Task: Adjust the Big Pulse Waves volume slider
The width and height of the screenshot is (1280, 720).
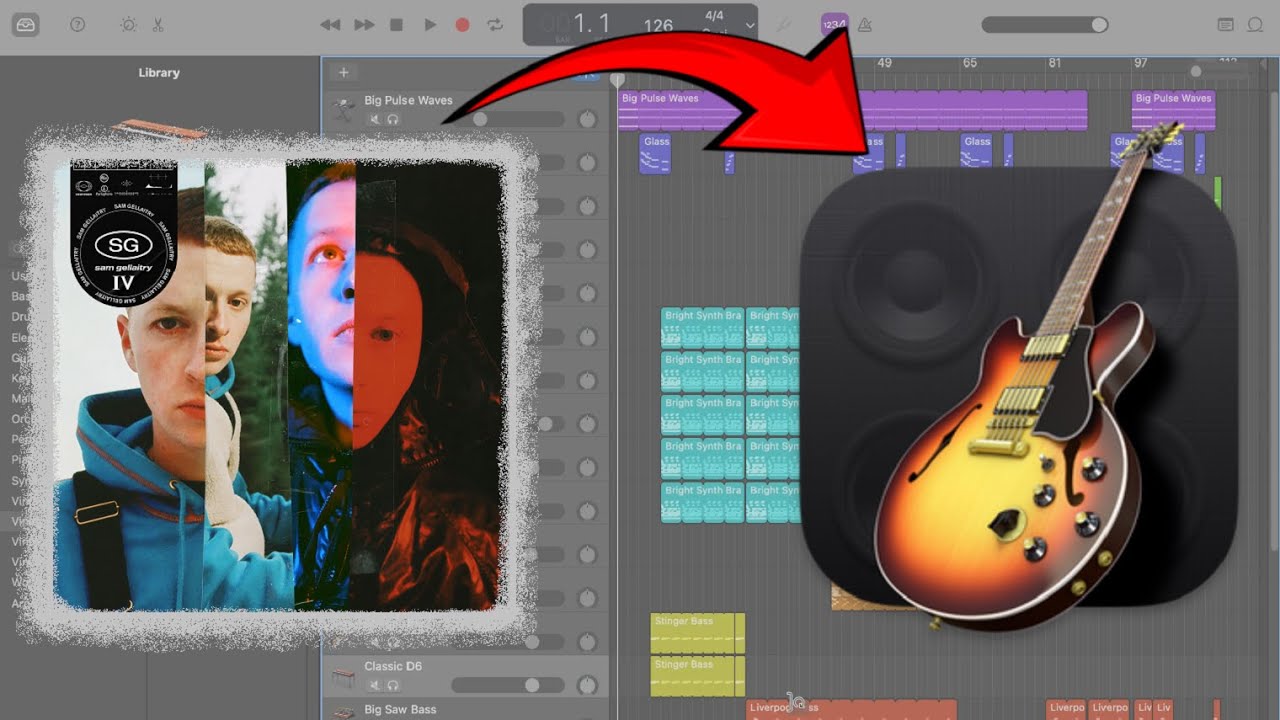Action: pyautogui.click(x=507, y=119)
